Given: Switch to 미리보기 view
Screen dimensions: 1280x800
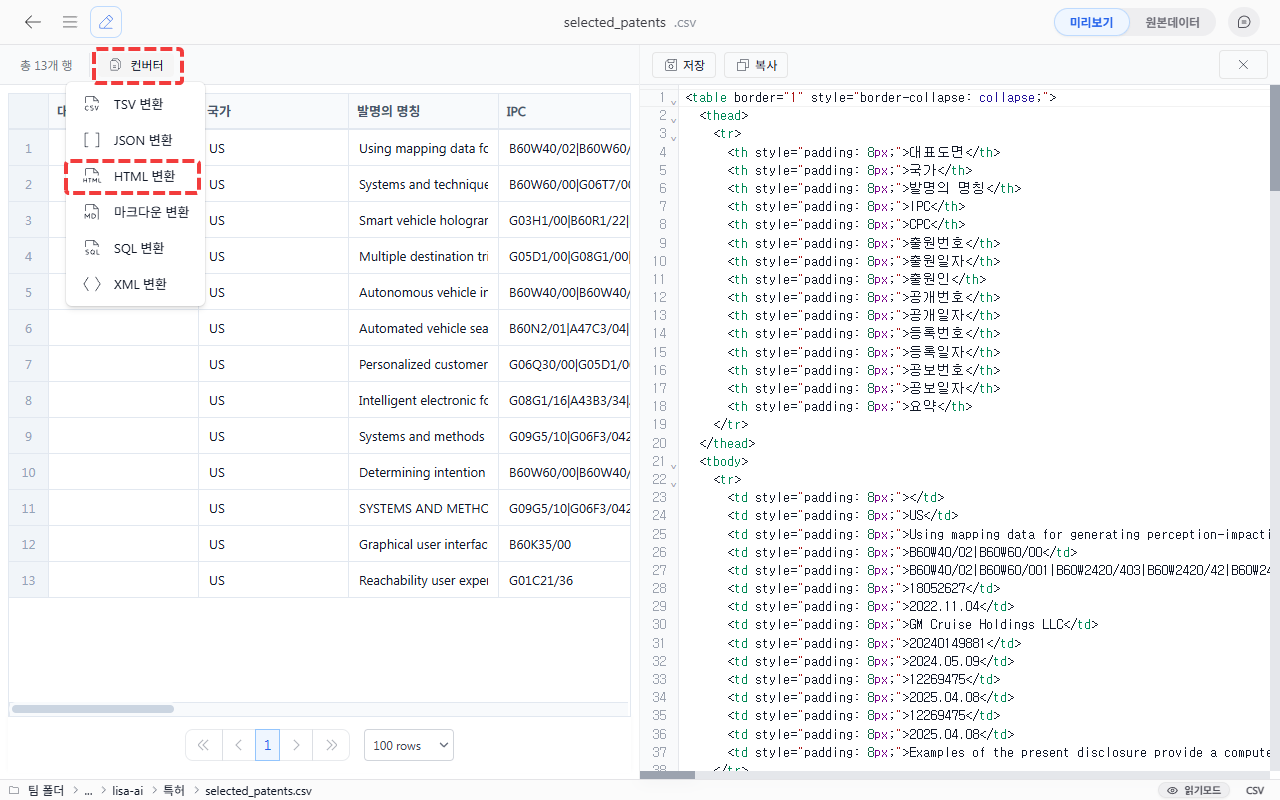Looking at the screenshot, I should (1091, 22).
